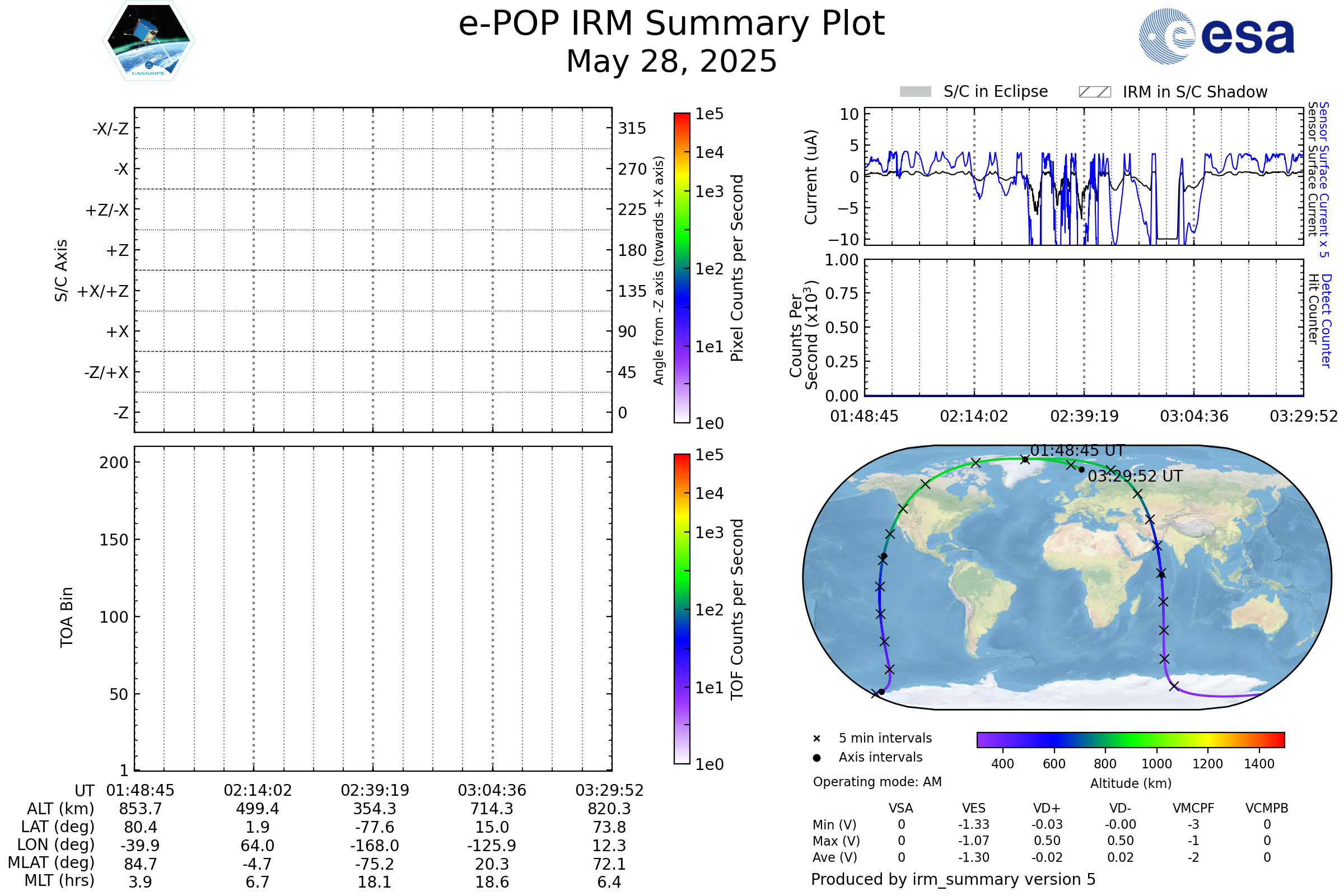This screenshot has height=896, width=1344.
Task: Click the TOA Bin axis label
Action: point(67,617)
